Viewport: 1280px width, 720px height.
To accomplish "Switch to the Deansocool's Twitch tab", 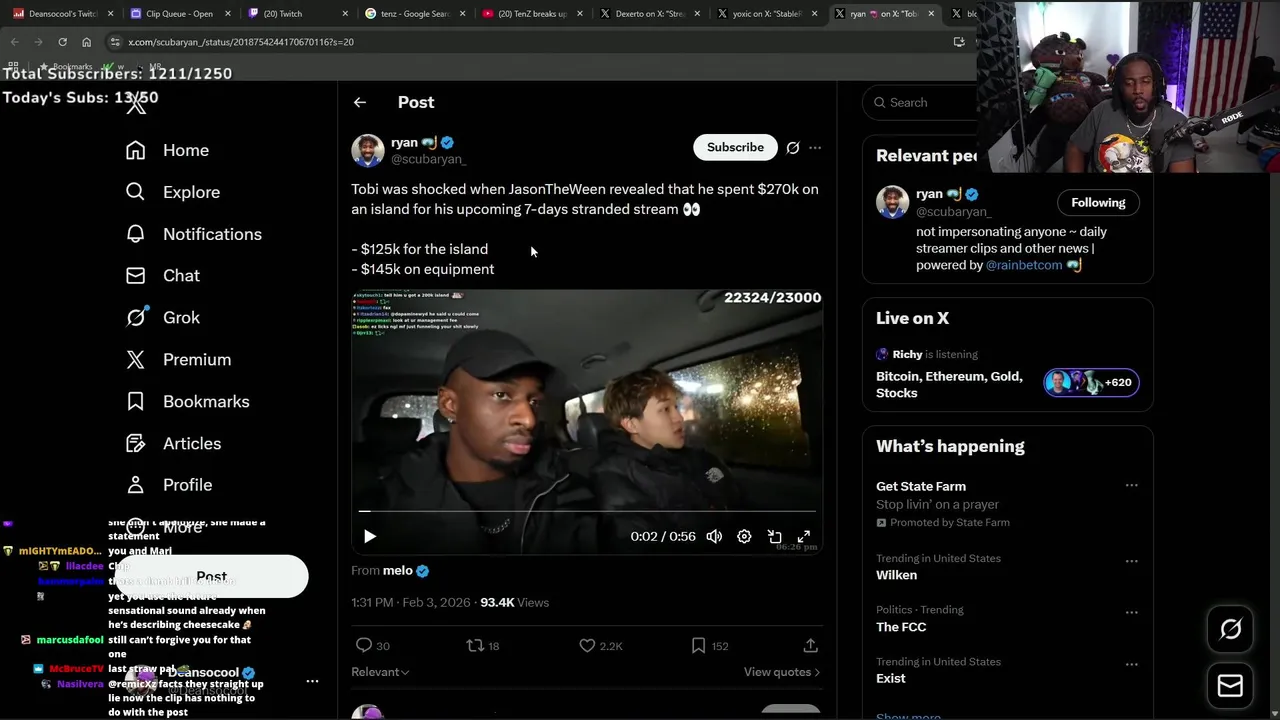I will [x=62, y=14].
